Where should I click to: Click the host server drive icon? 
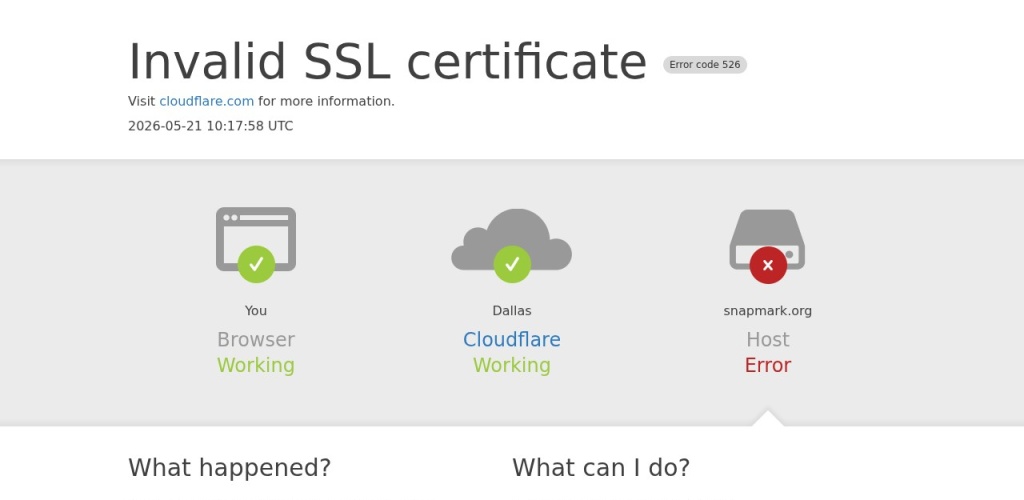click(767, 239)
